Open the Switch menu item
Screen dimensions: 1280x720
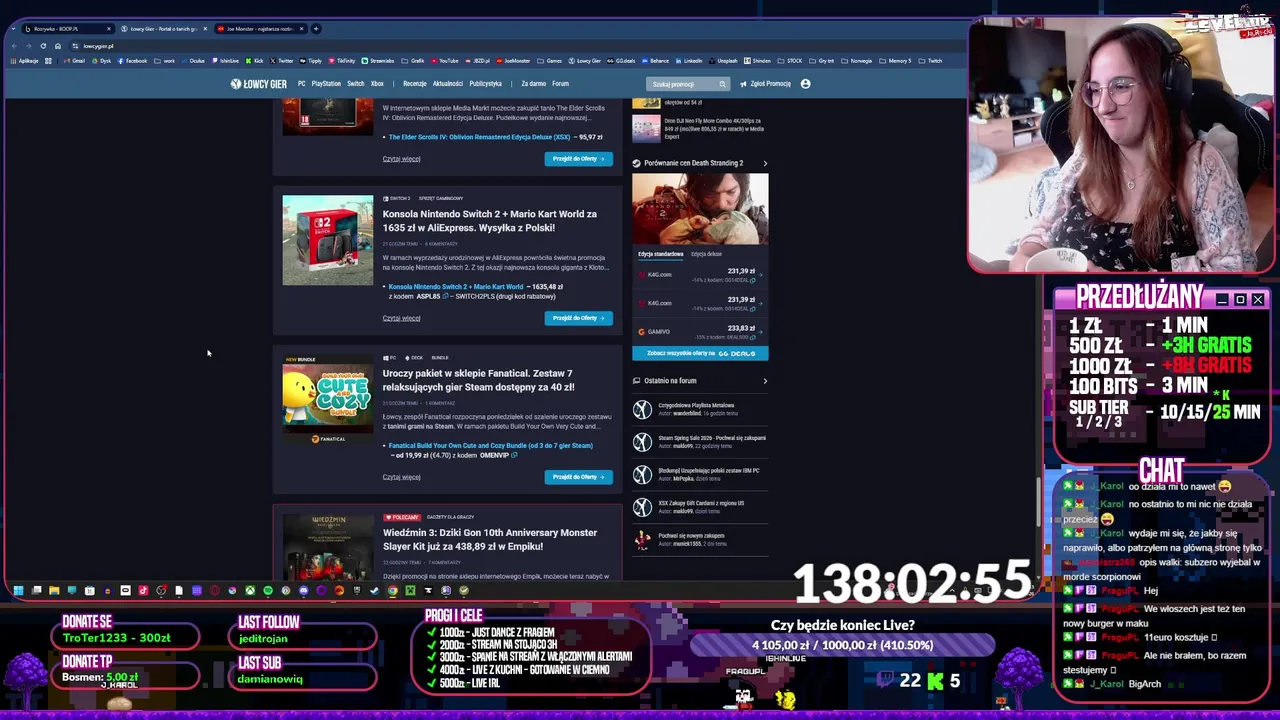click(x=355, y=84)
